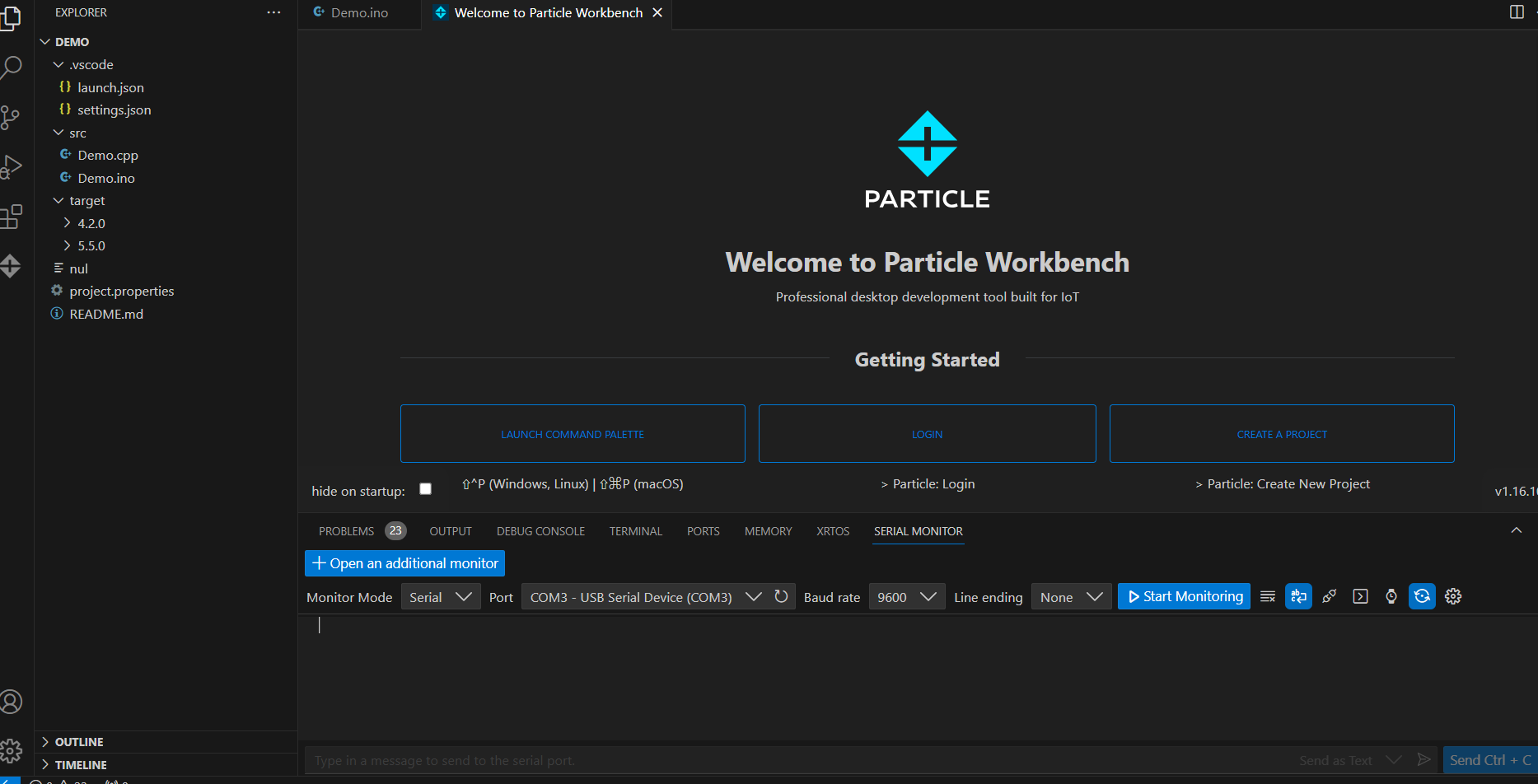1538x784 pixels.
Task: Open the PROBLEMS panel tab
Action: click(347, 531)
